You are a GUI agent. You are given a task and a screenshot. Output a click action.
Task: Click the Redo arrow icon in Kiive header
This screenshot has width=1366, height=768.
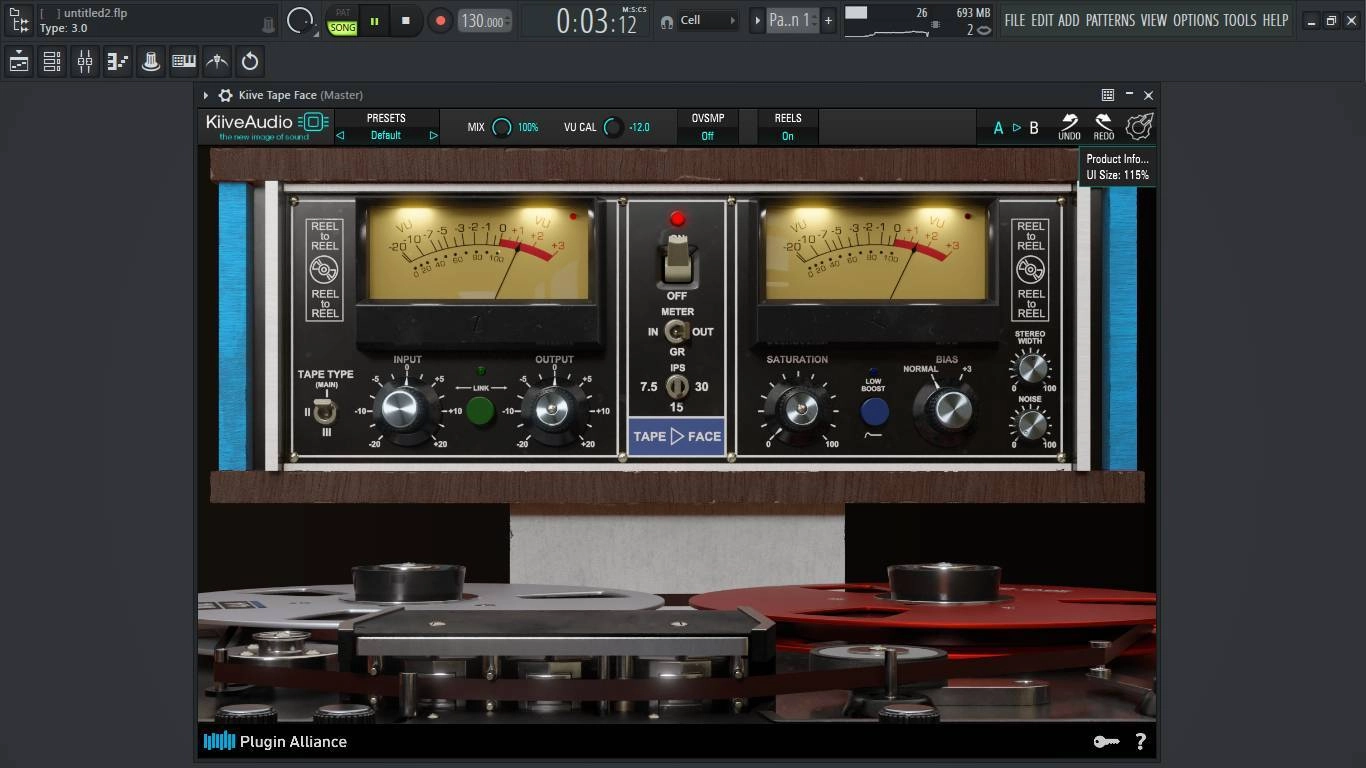(1104, 127)
